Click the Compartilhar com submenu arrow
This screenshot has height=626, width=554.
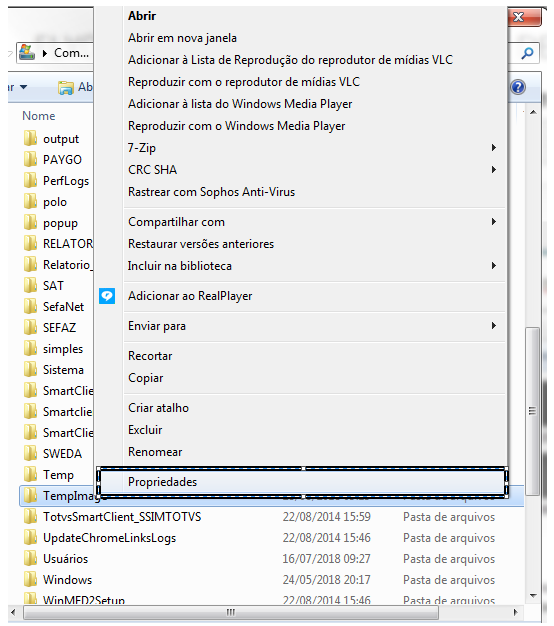coord(494,222)
